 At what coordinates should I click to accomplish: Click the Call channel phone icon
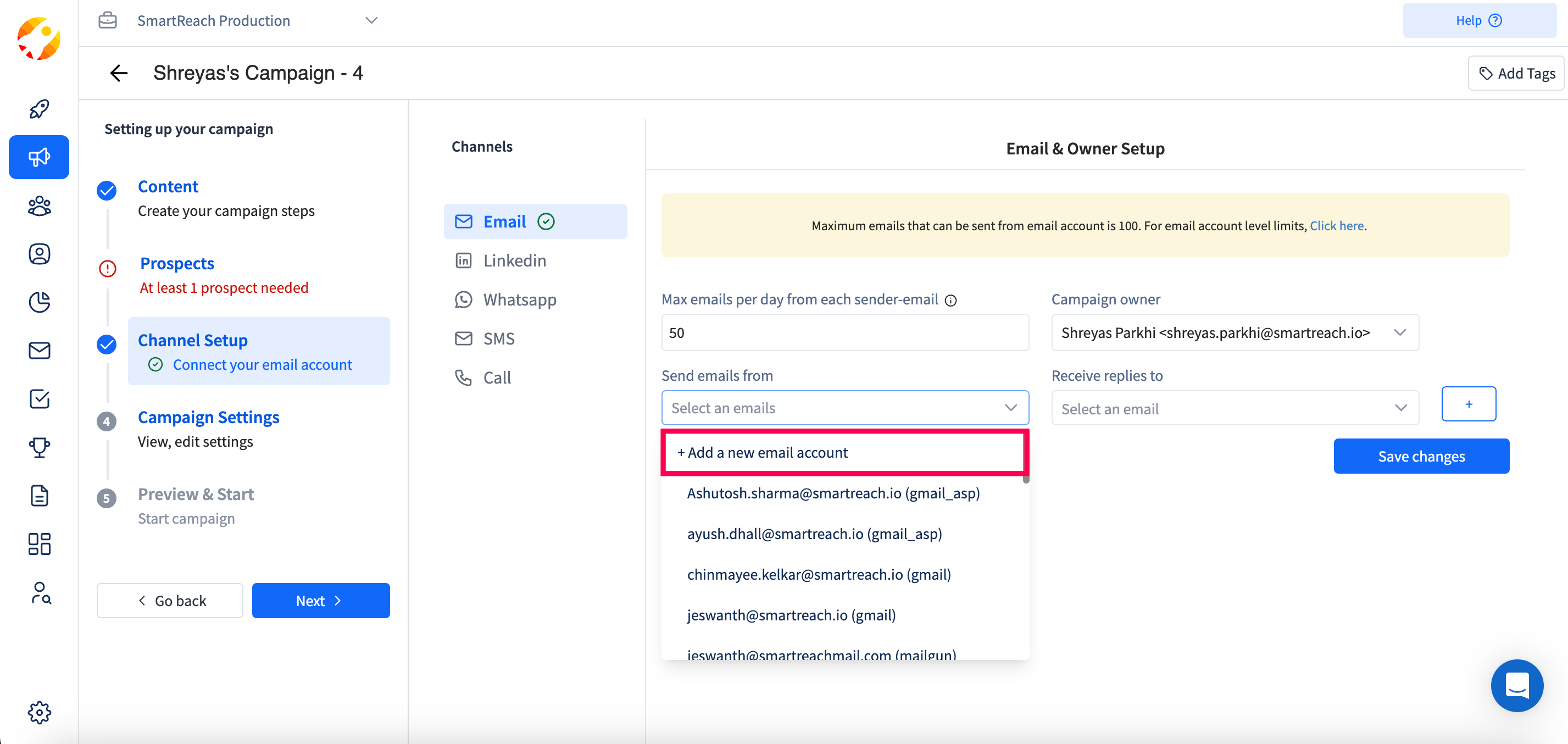[463, 377]
